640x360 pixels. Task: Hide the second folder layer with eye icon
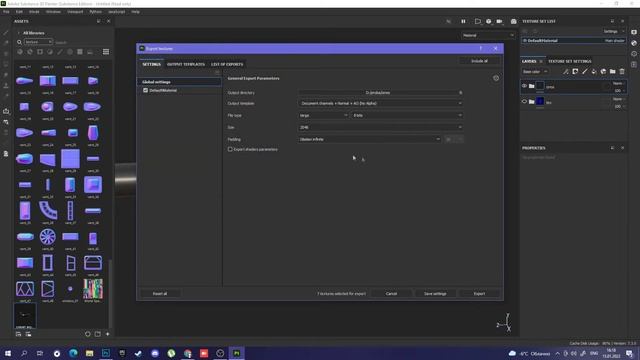[524, 102]
